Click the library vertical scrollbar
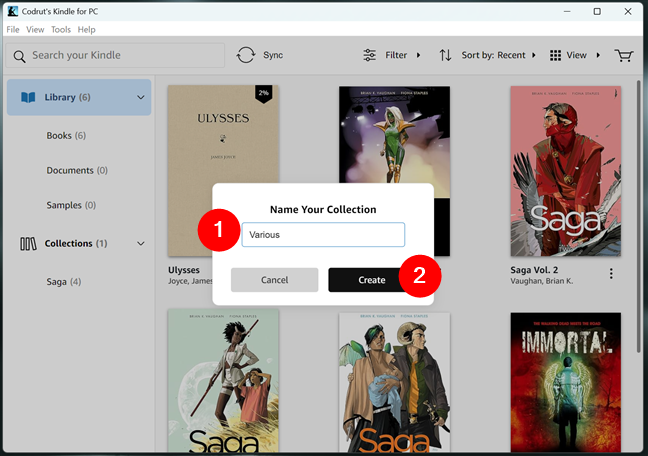Screen dimensions: 648x456 click(639, 215)
